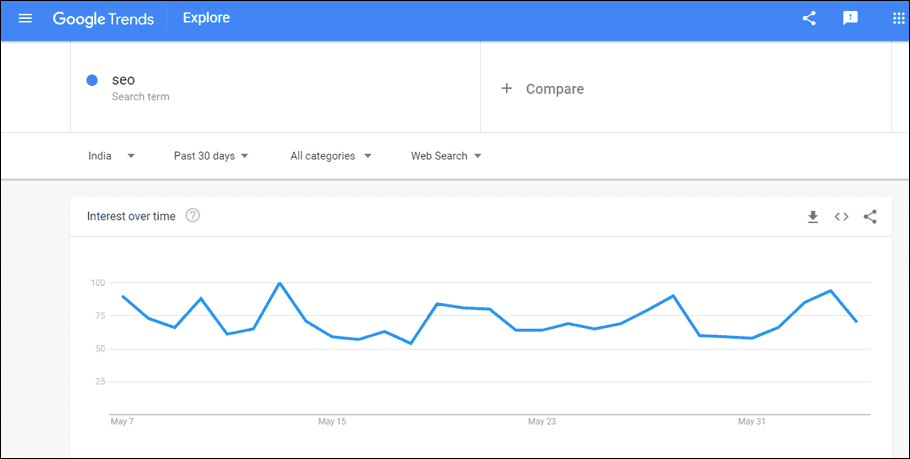This screenshot has height=459, width=910.
Task: Add a Compare search term
Action: pyautogui.click(x=685, y=88)
